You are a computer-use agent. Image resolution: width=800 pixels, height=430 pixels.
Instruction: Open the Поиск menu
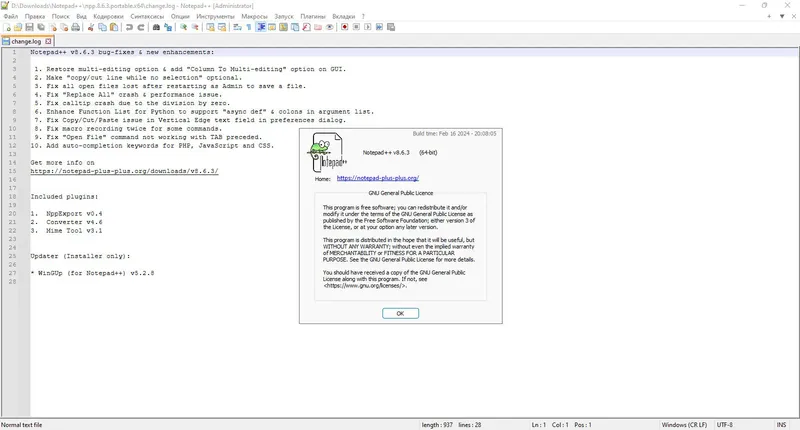60,16
